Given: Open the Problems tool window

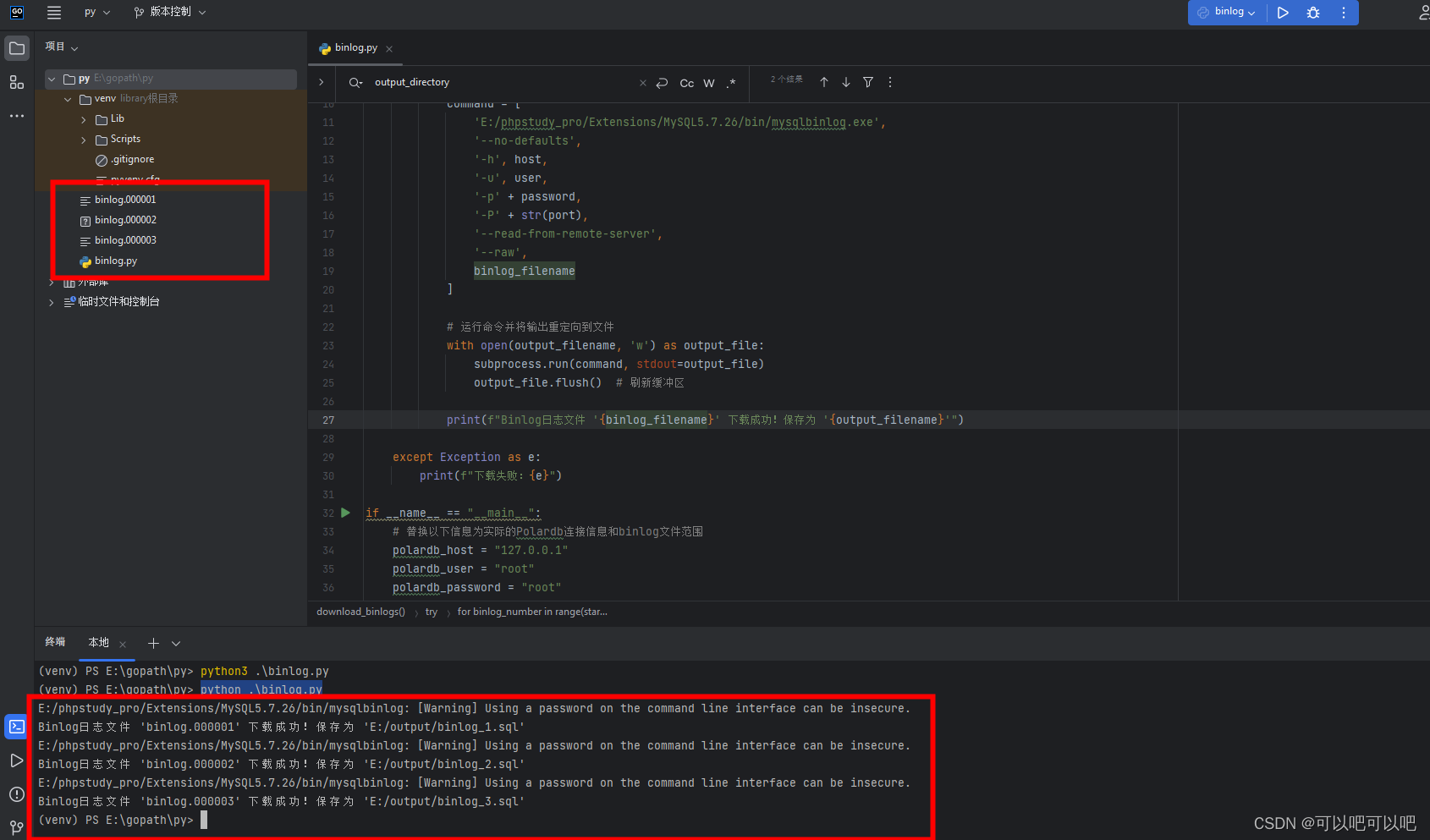Looking at the screenshot, I should click(16, 794).
